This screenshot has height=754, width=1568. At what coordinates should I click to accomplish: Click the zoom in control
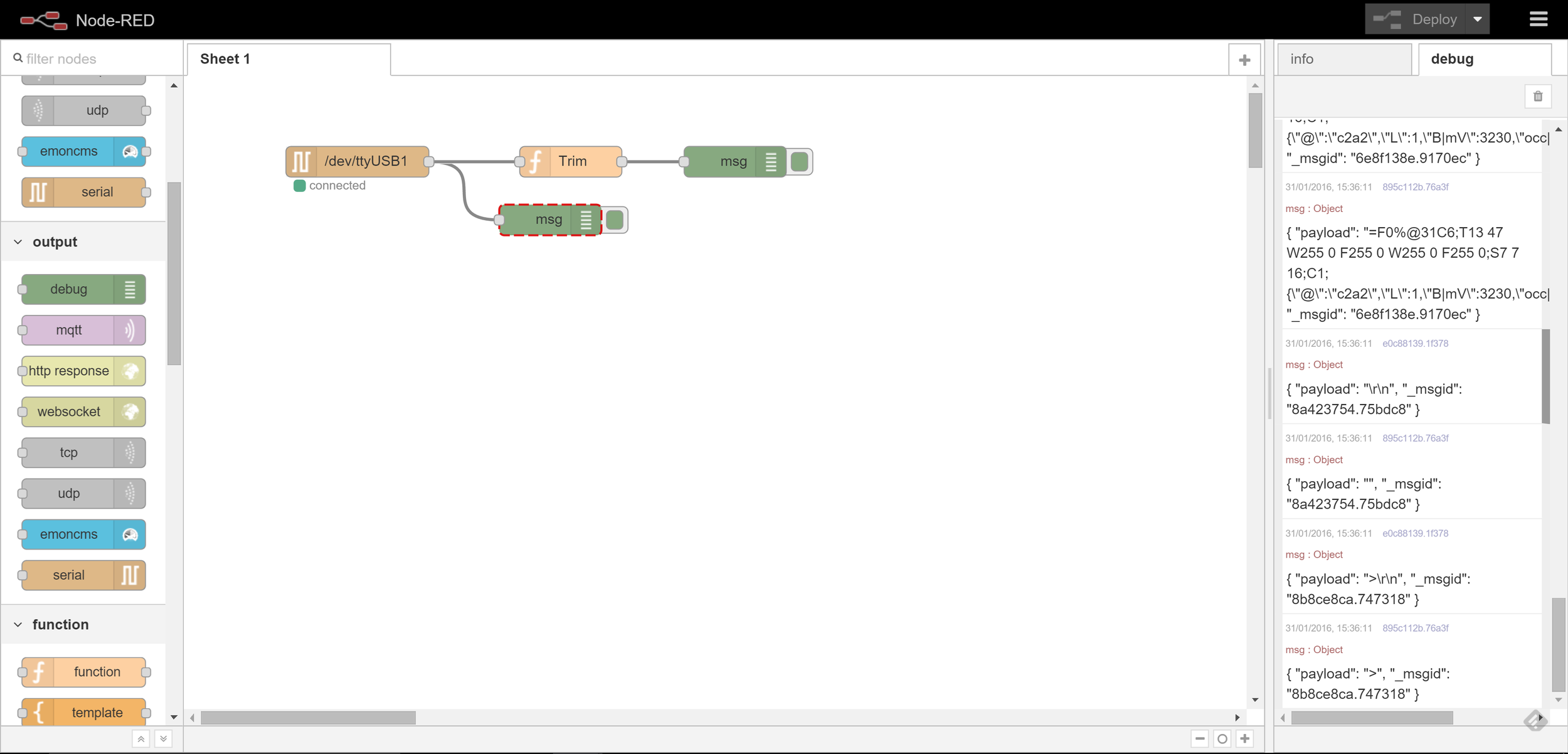(1244, 738)
